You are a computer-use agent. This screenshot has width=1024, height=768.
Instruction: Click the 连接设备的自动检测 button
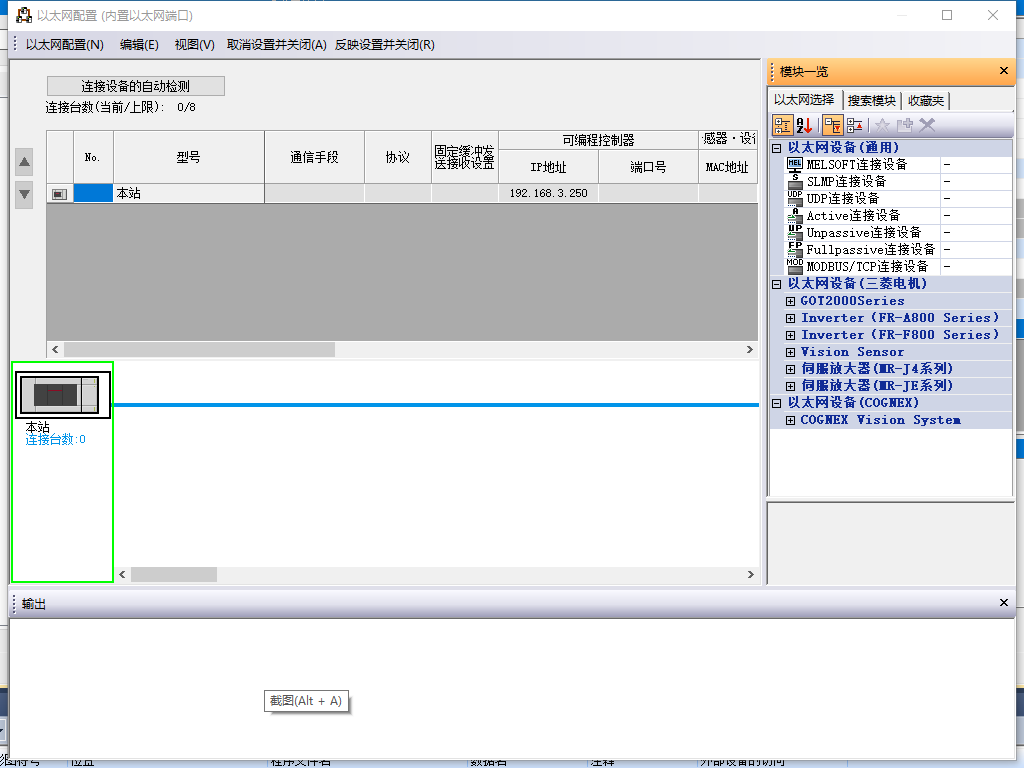(x=135, y=86)
